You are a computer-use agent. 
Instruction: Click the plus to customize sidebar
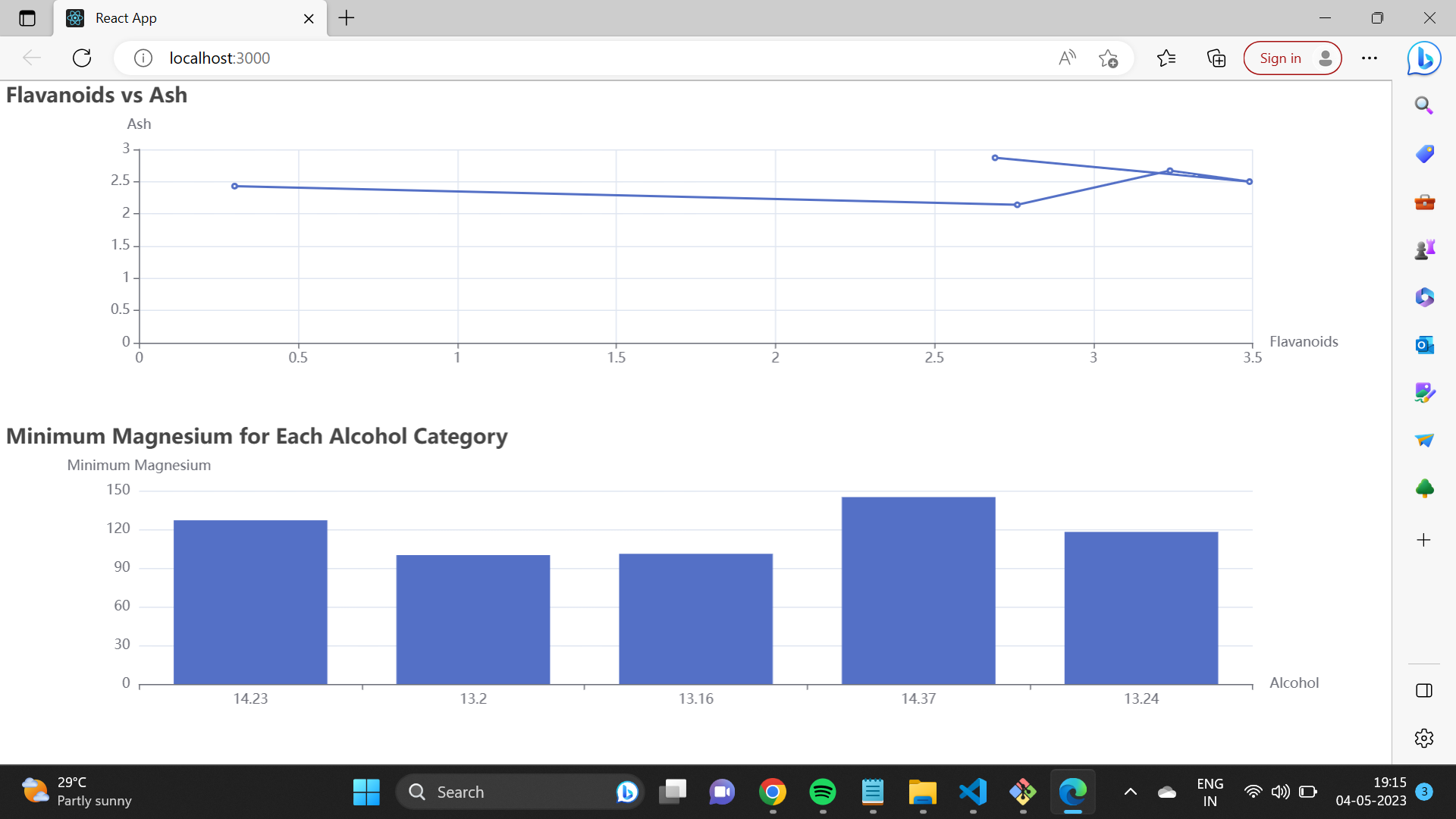tap(1423, 540)
